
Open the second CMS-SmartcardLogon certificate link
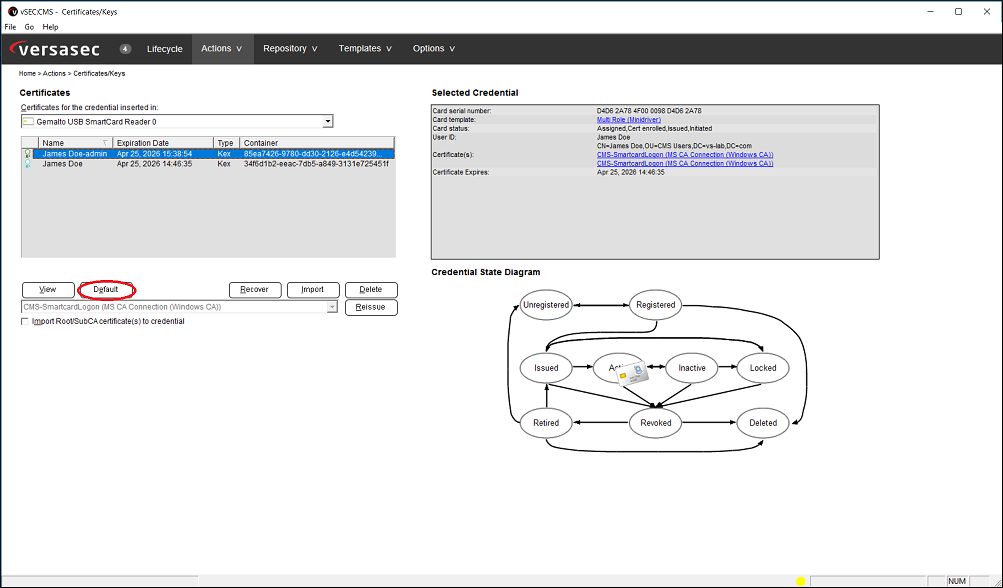685,163
